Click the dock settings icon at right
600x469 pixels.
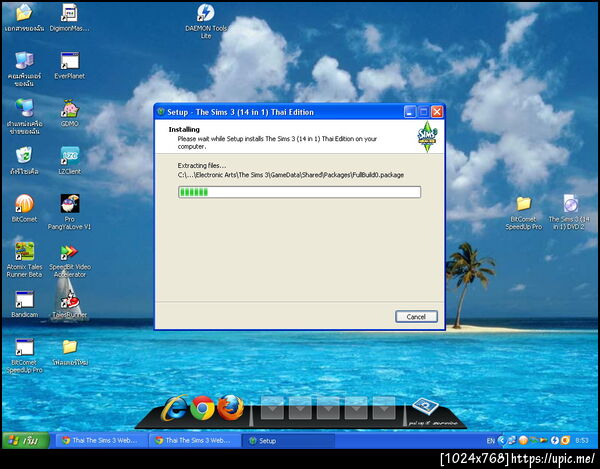(425, 405)
